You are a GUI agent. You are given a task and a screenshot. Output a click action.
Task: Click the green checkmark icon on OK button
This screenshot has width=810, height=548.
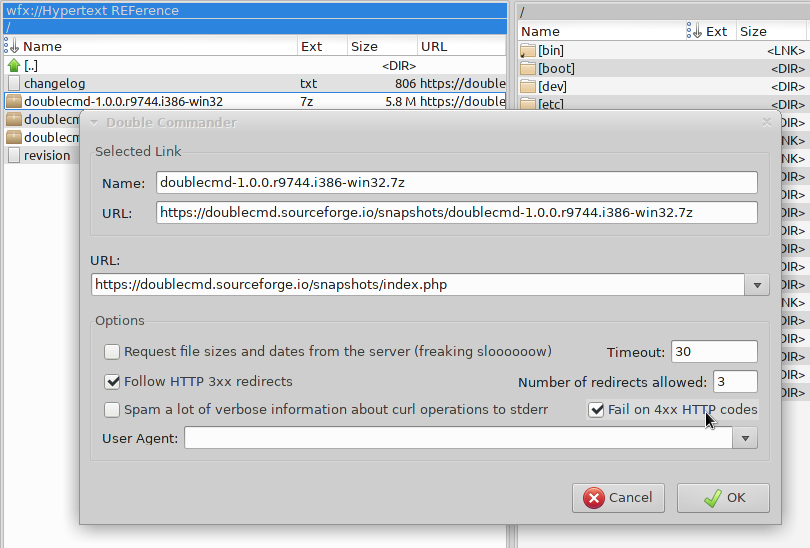pyautogui.click(x=713, y=498)
